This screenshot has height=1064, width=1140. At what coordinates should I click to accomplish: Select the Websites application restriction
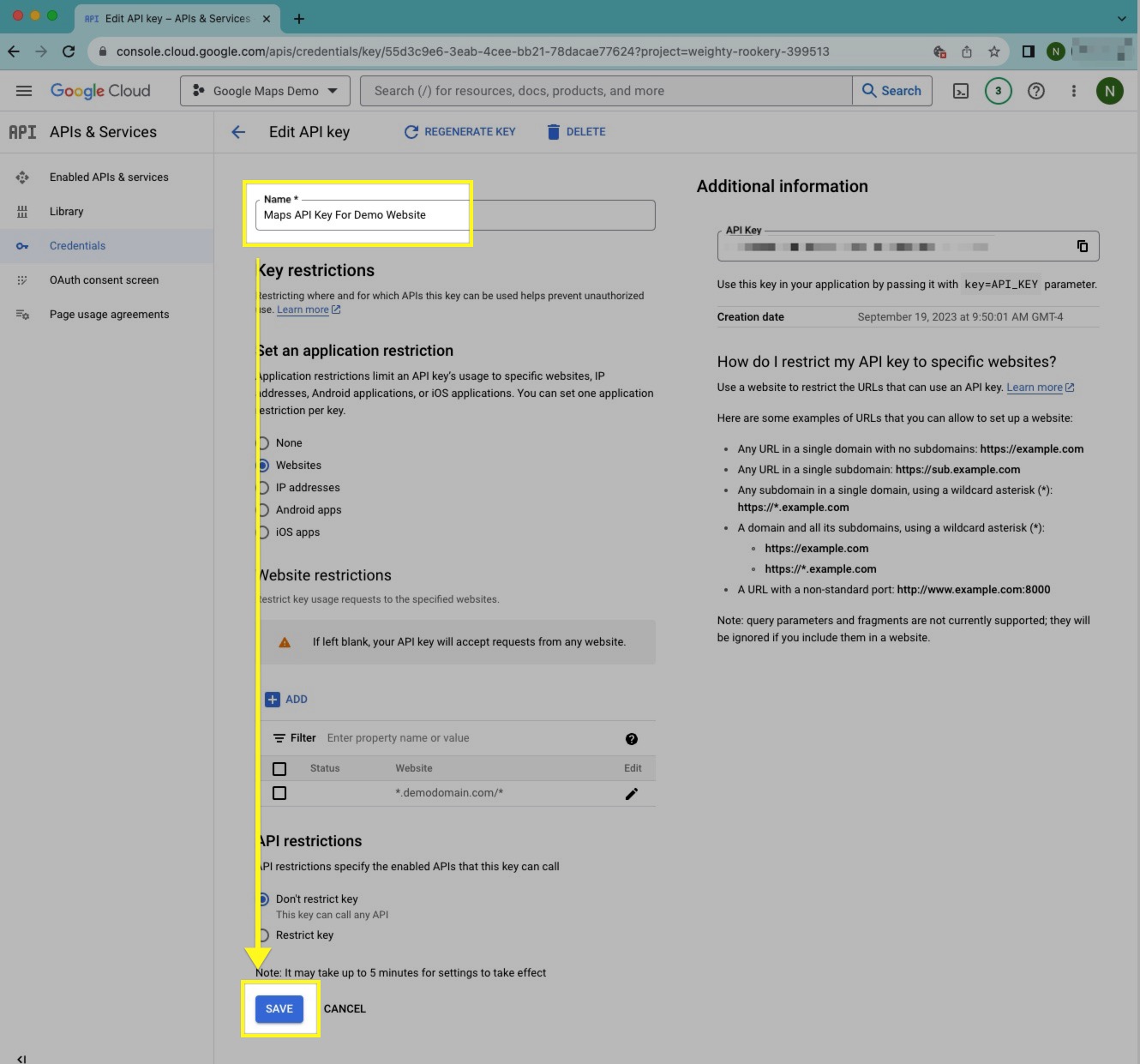pos(263,466)
